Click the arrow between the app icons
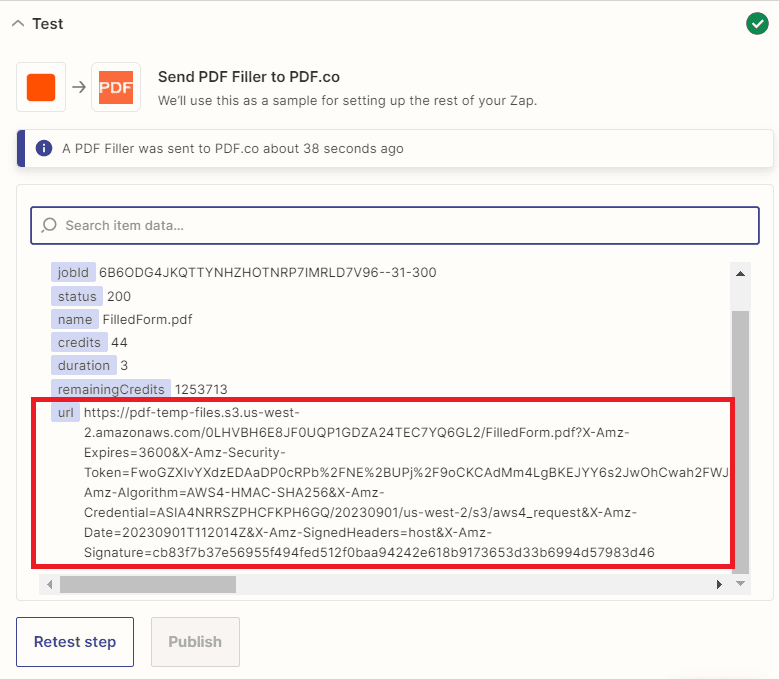 (78, 87)
